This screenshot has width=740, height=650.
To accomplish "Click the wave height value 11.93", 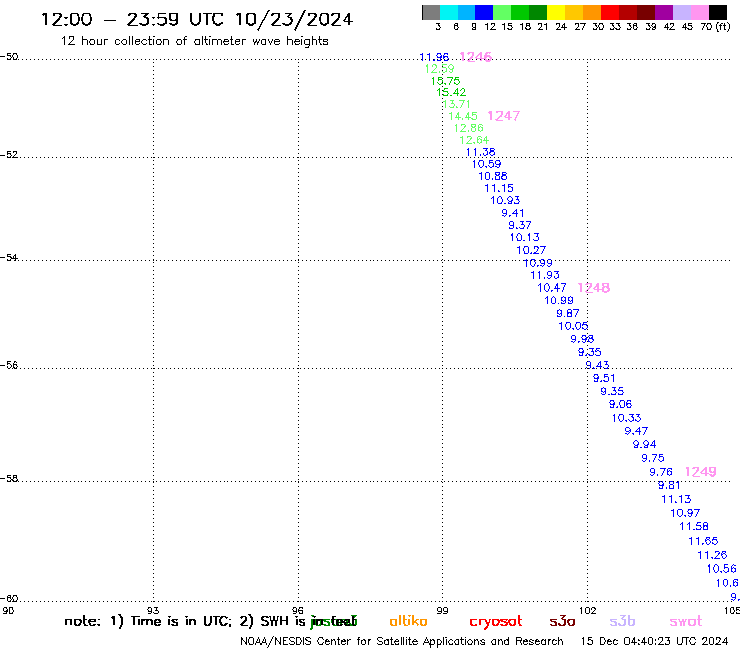I will pos(545,275).
